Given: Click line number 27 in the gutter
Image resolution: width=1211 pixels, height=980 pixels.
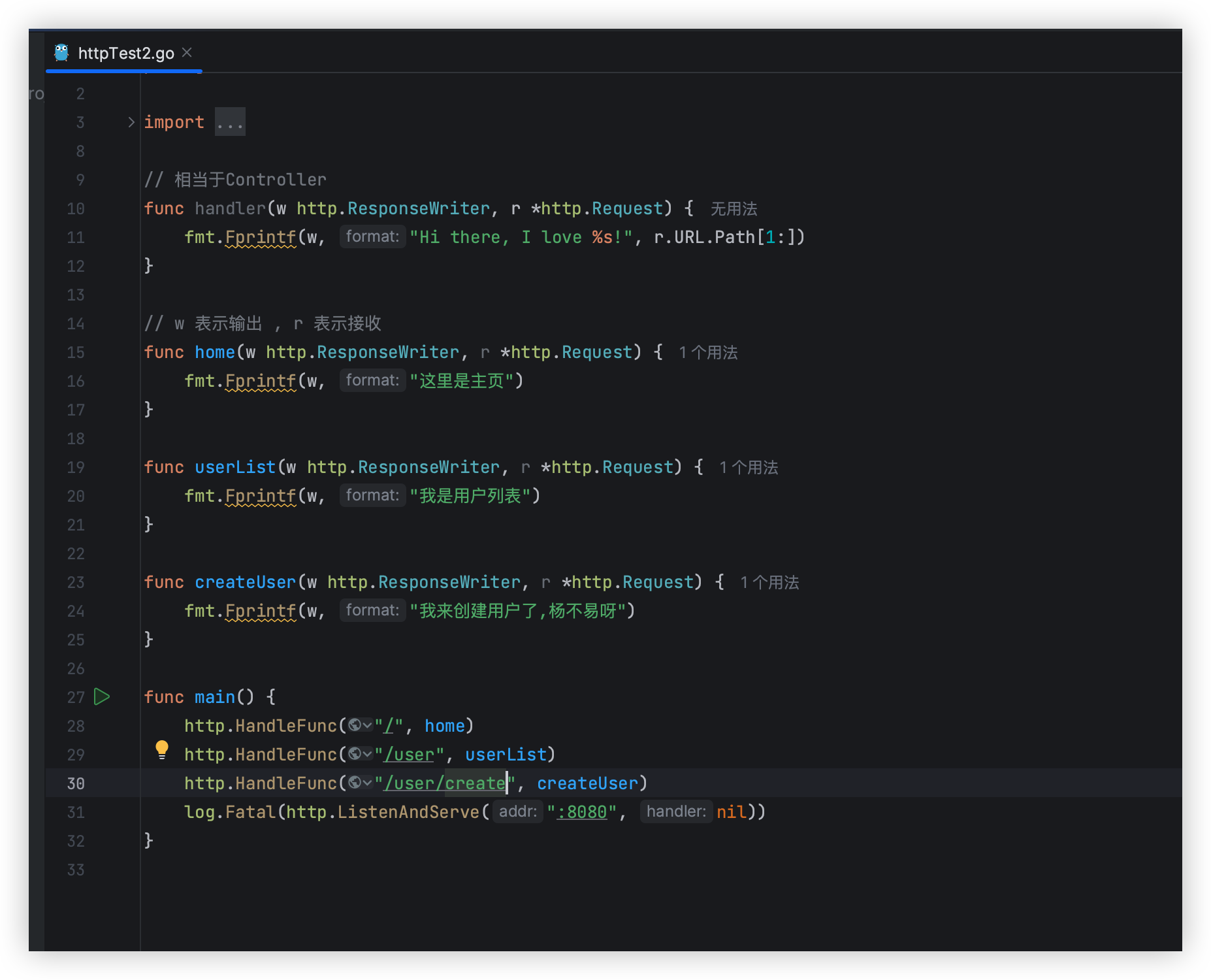Looking at the screenshot, I should (76, 697).
